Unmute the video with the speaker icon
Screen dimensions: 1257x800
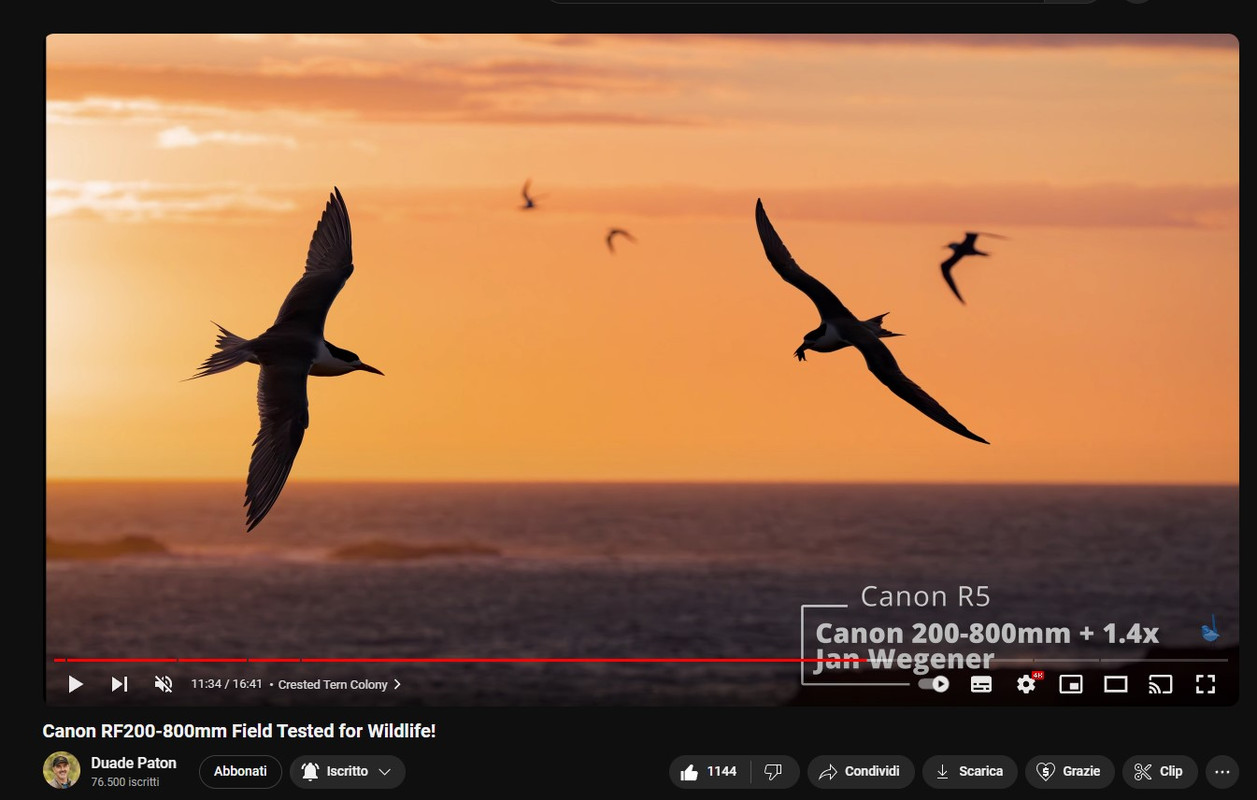[x=163, y=684]
